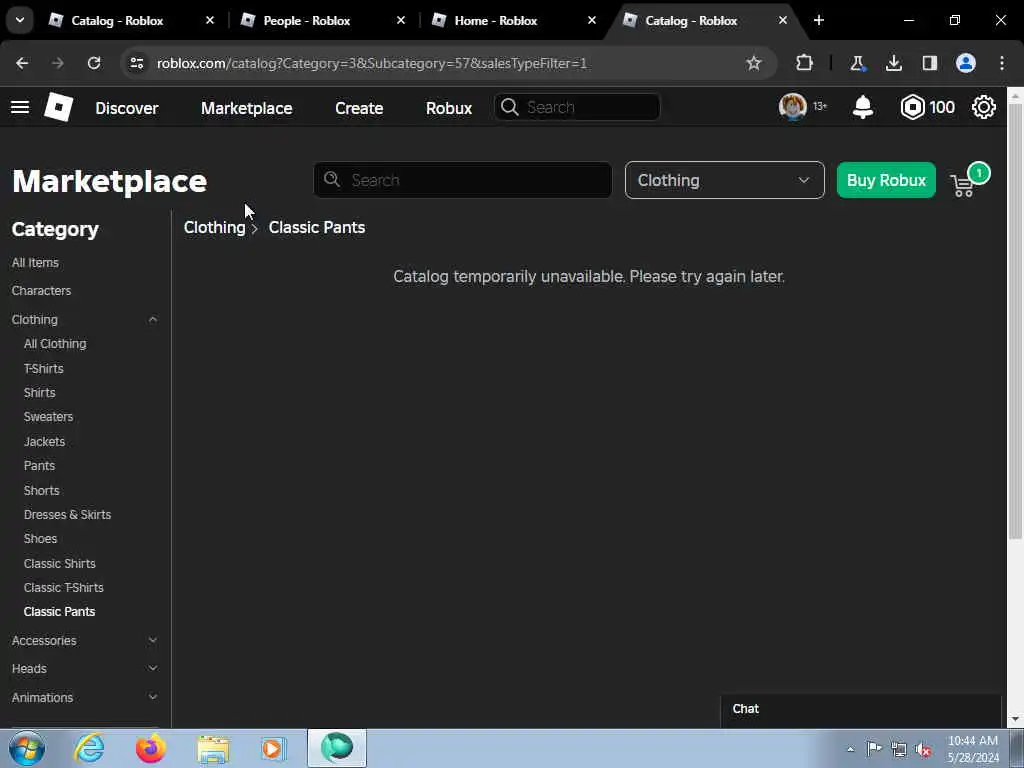The image size is (1024, 768).
Task: Open Chrome three-dot menu
Action: [x=1002, y=63]
